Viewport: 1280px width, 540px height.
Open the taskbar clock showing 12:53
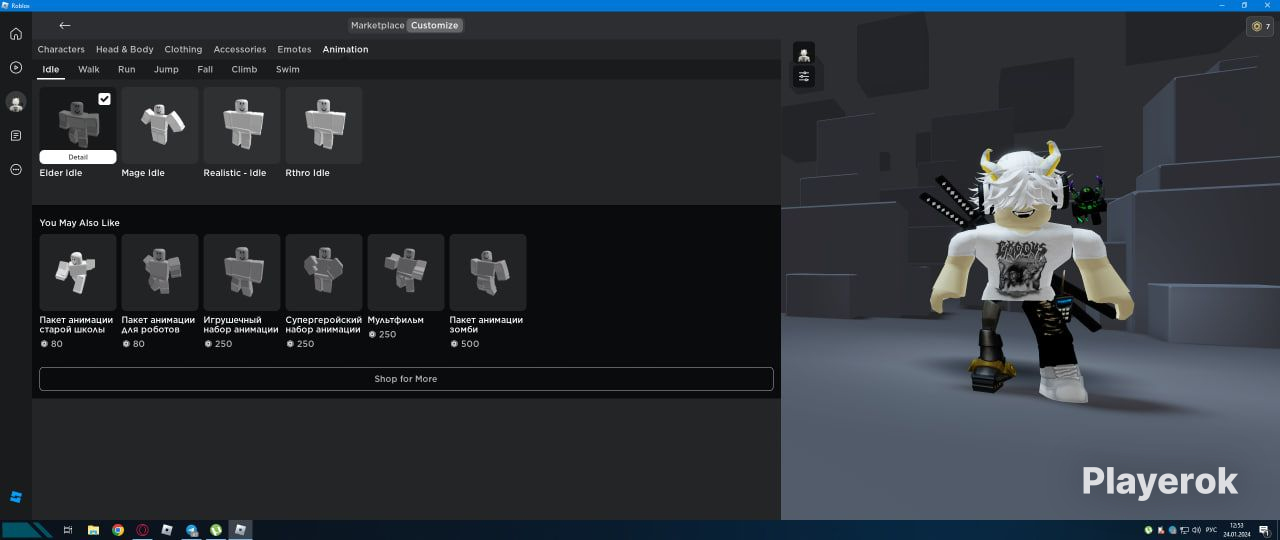tap(1237, 530)
